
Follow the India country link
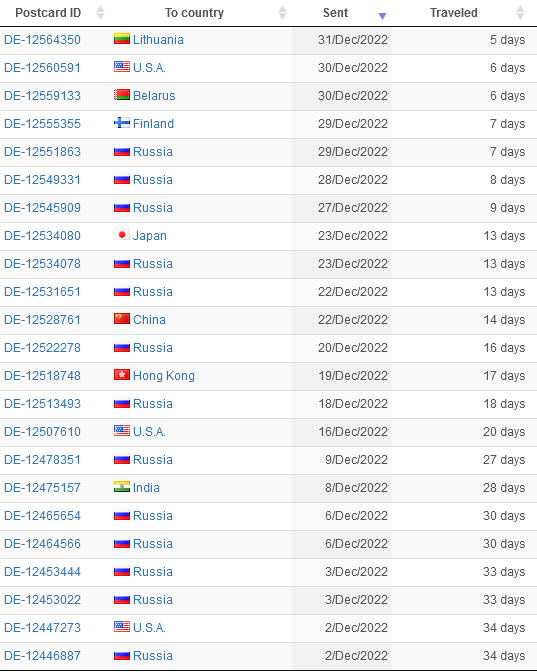coord(146,488)
